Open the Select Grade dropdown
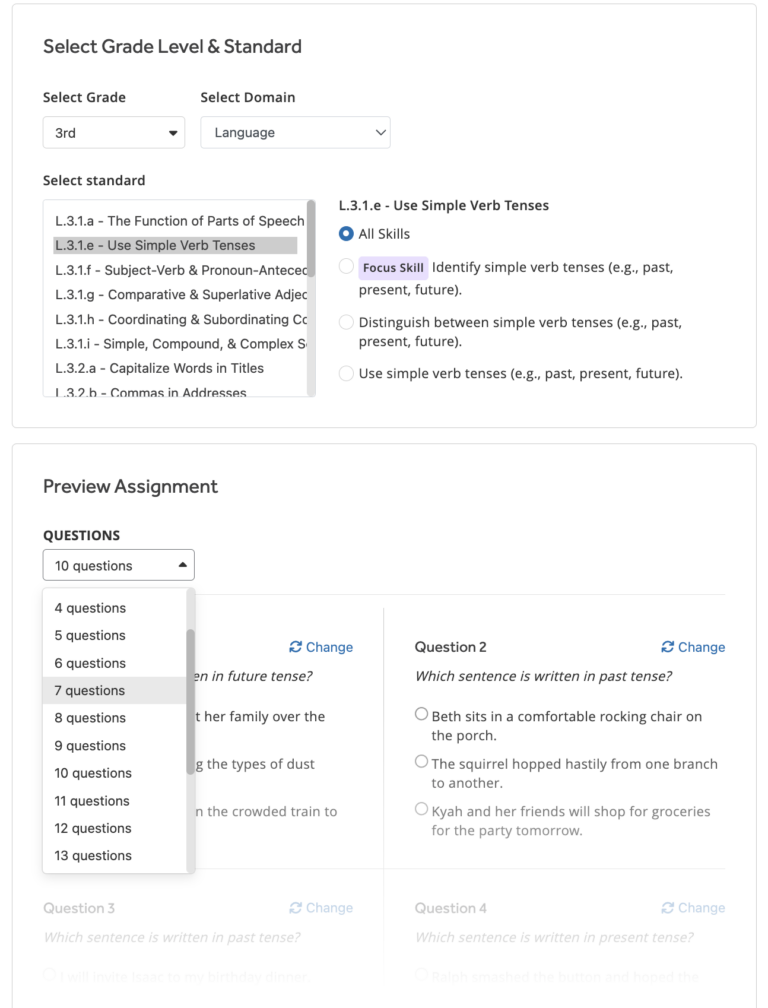Viewport: 768px width, 1008px height. [113, 131]
